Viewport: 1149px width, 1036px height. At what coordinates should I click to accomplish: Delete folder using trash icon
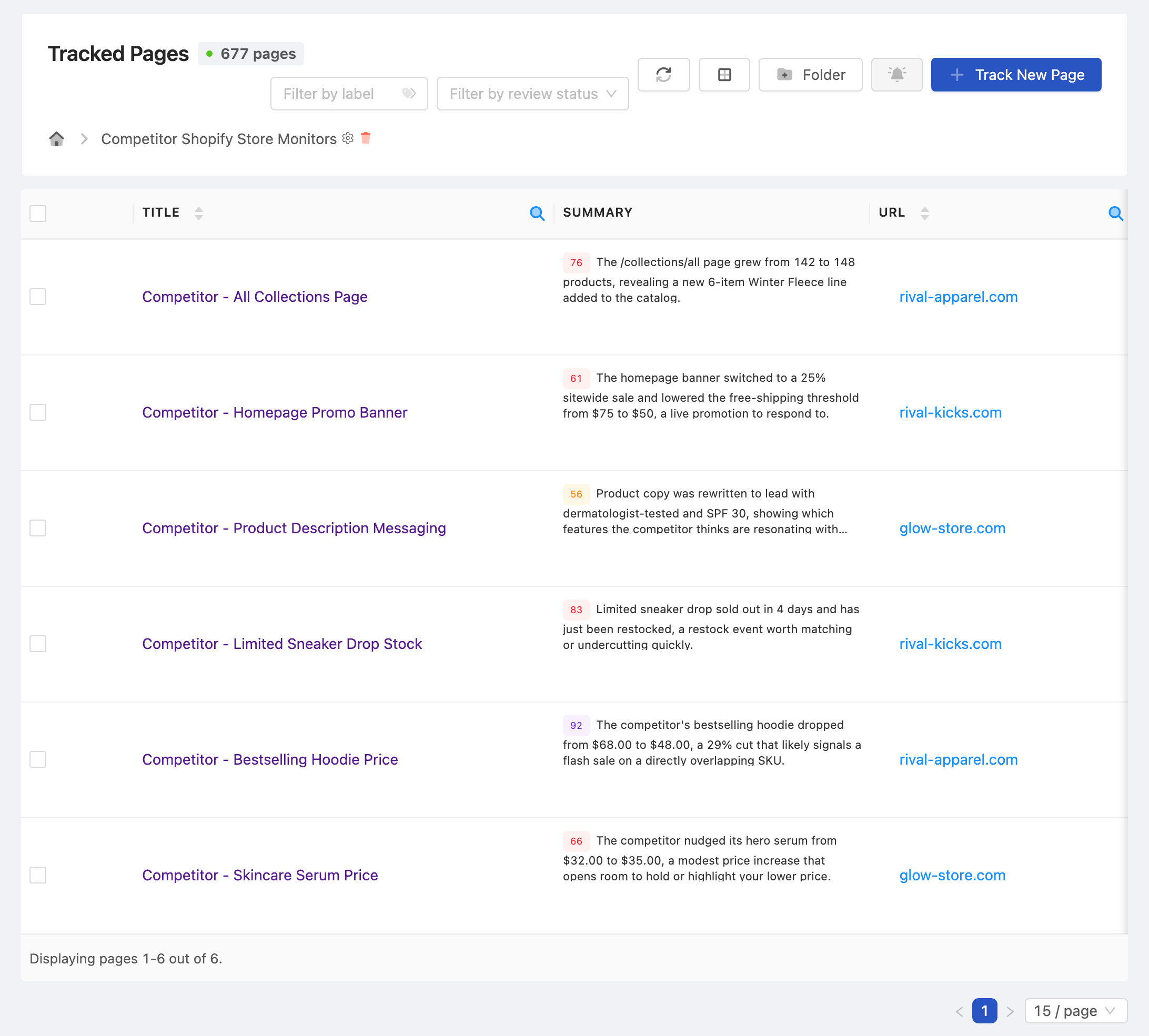click(x=366, y=138)
